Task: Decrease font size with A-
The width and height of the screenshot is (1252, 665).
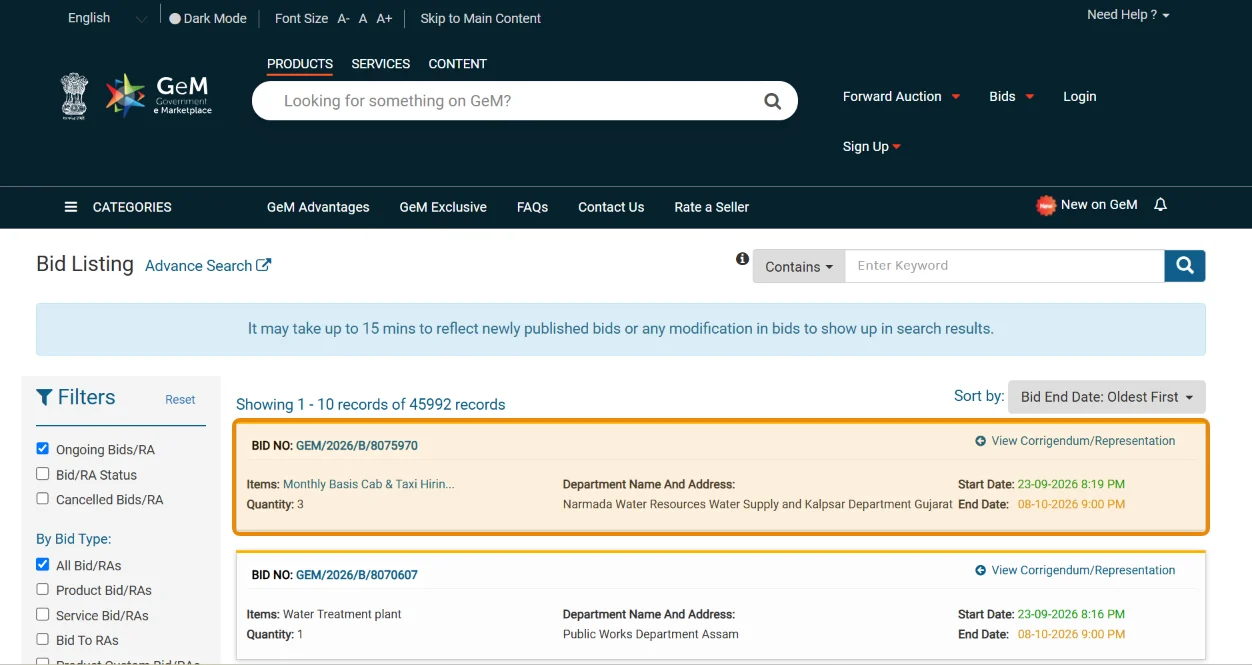Action: (x=344, y=18)
